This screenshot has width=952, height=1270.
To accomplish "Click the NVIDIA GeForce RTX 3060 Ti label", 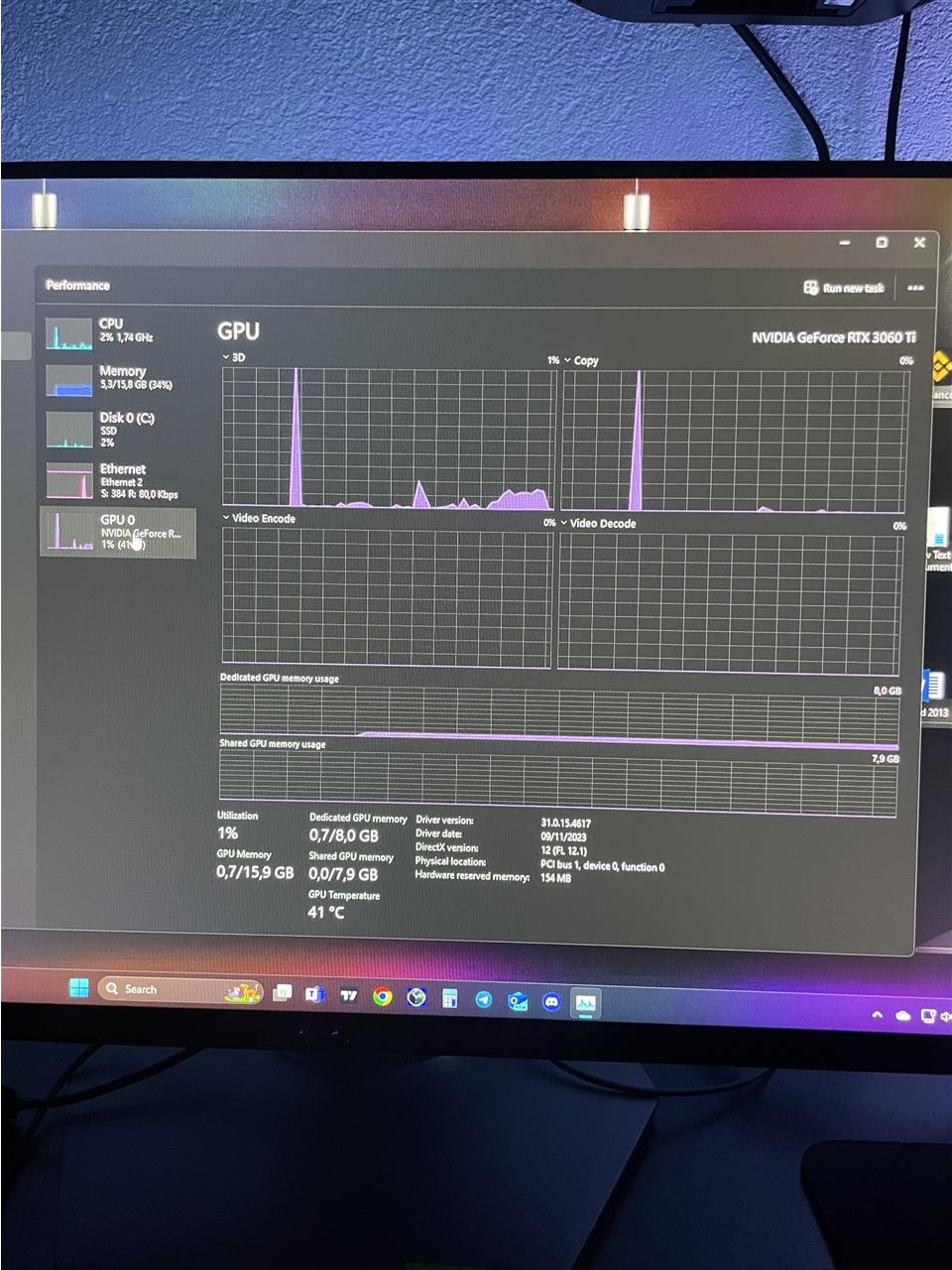I will pos(833,337).
